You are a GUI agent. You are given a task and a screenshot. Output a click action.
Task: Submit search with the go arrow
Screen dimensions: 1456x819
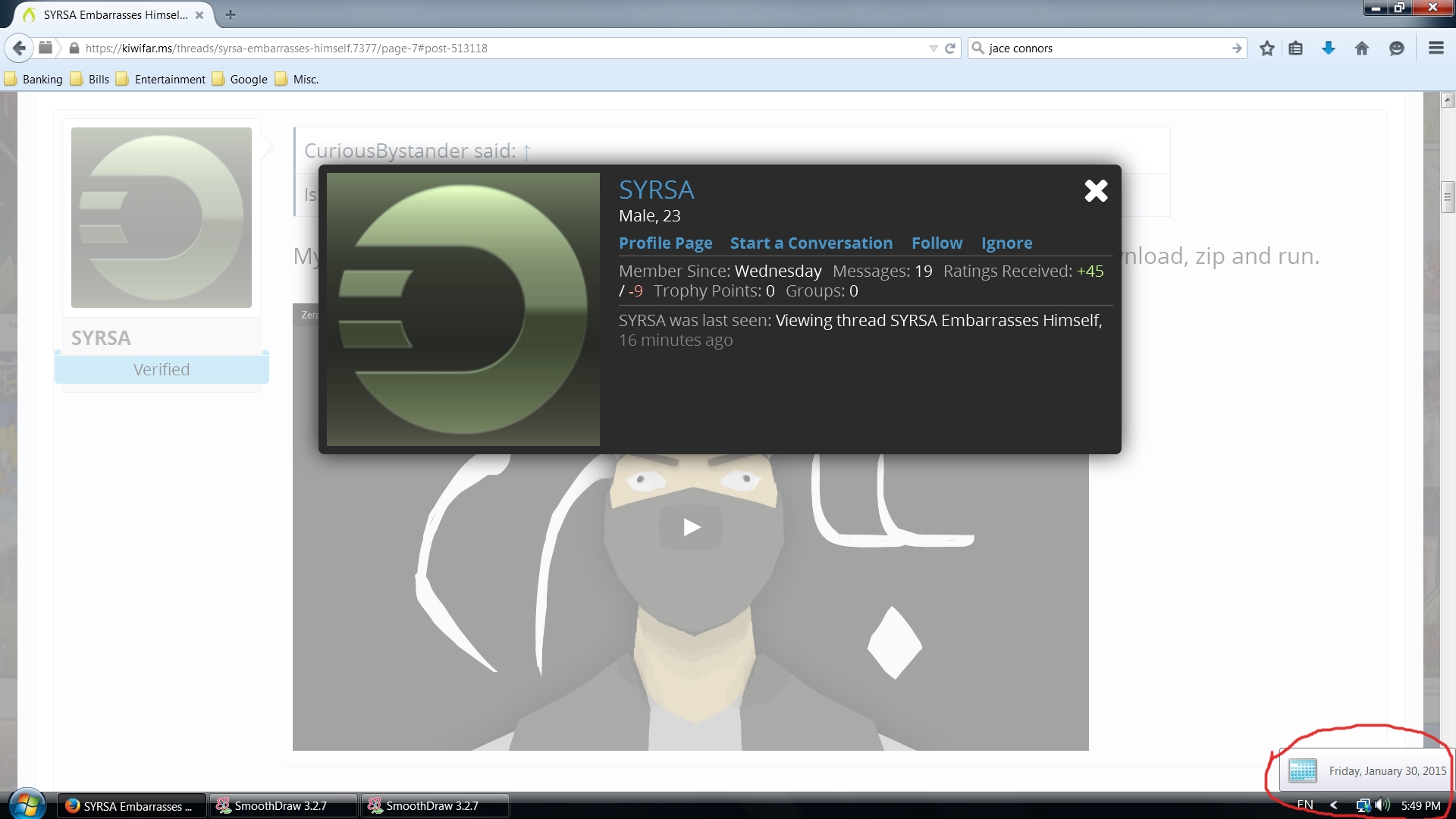[x=1237, y=48]
